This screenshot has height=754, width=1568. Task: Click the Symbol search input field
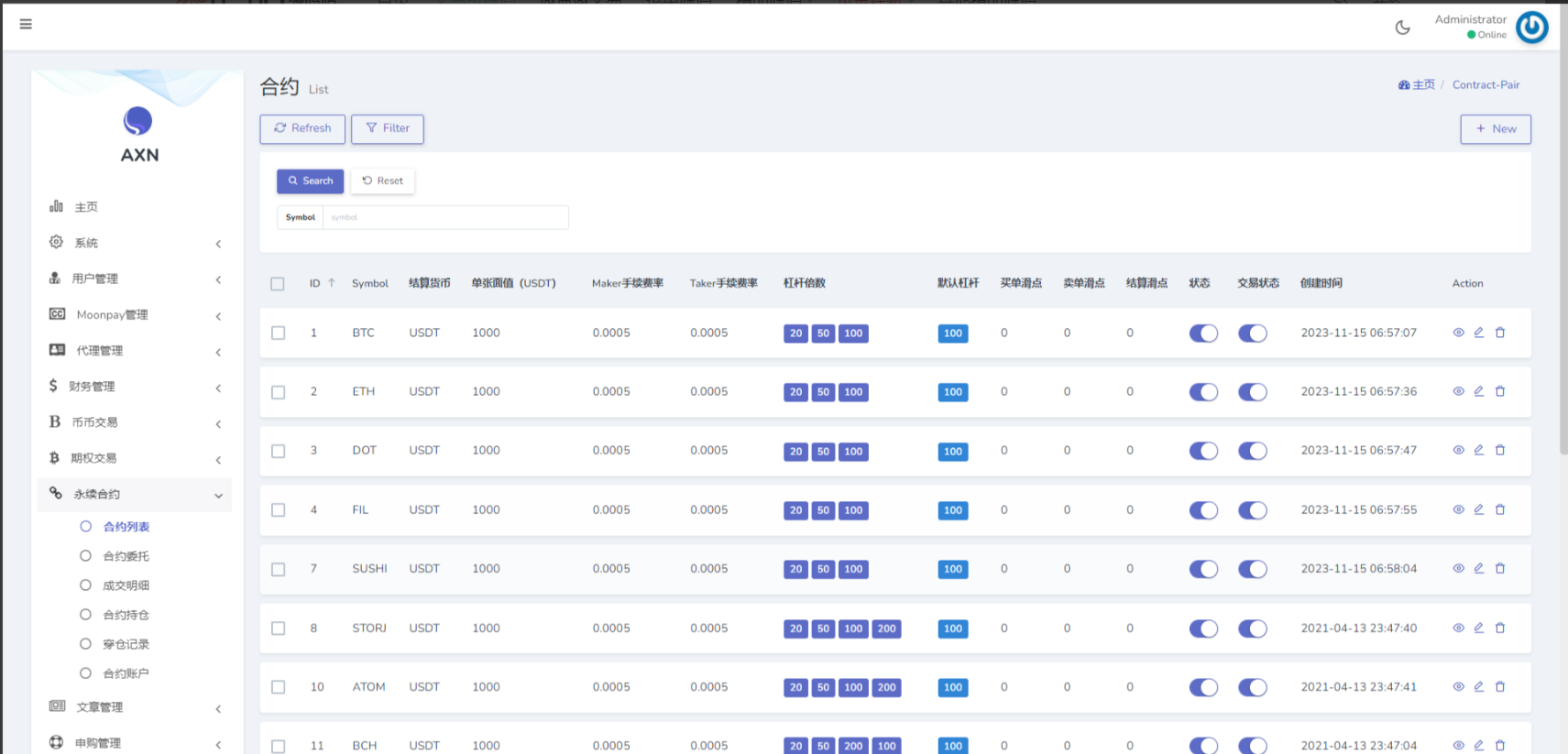point(444,217)
